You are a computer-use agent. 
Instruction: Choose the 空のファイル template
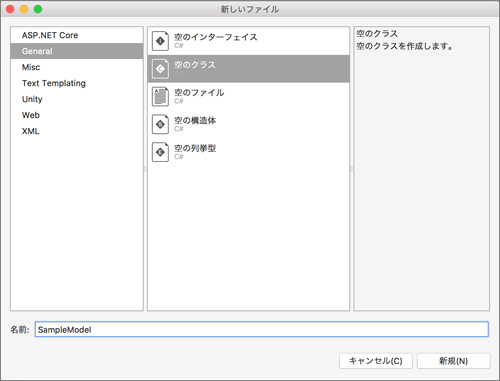pos(248,97)
